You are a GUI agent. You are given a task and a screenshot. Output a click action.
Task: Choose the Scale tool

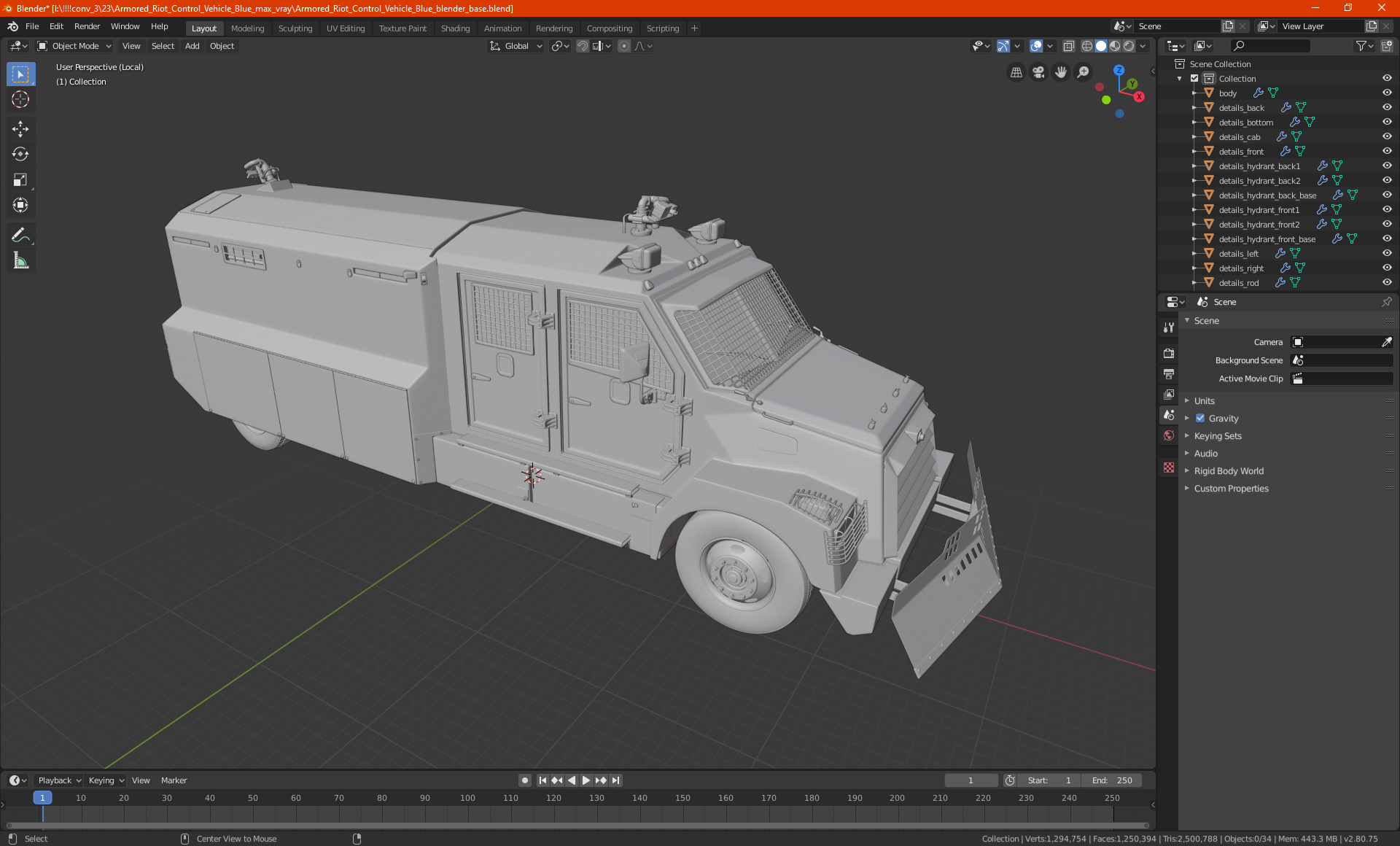pos(20,179)
